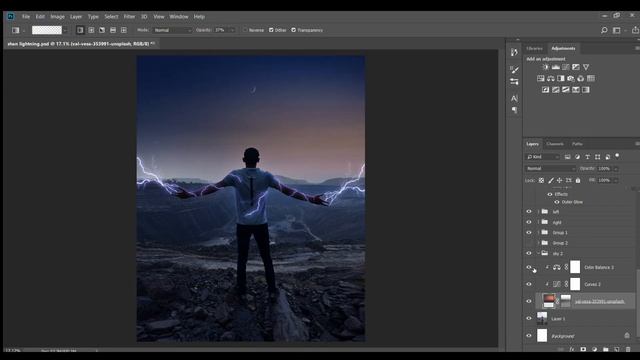
Task: Open the Filter menu
Action: (129, 17)
